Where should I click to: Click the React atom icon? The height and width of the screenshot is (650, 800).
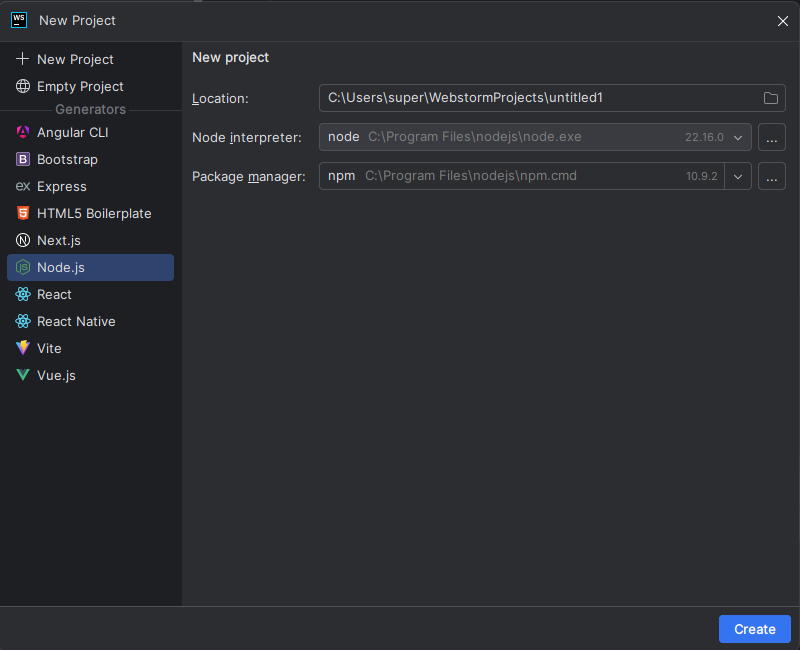pos(23,294)
